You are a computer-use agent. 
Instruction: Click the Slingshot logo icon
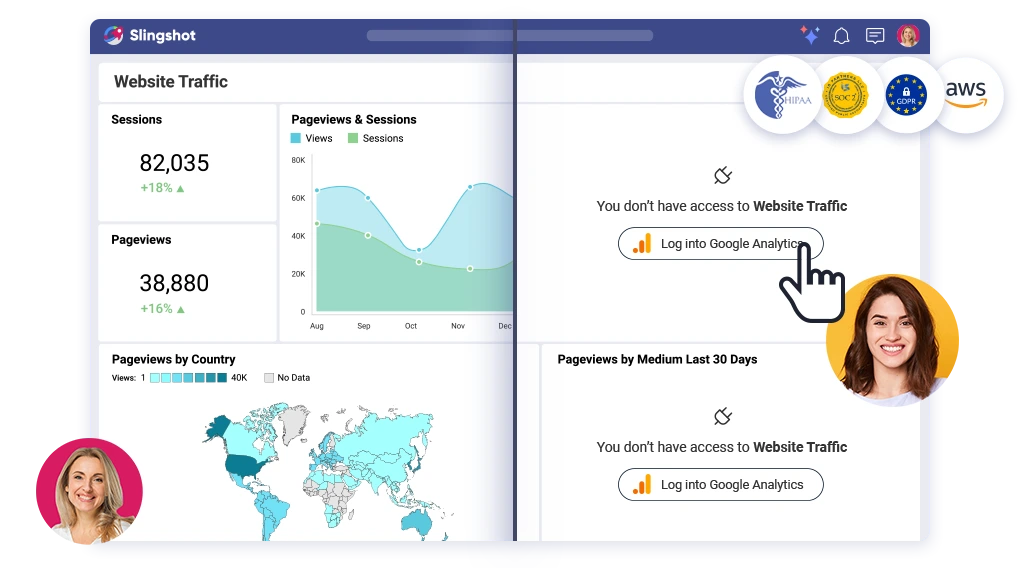114,35
